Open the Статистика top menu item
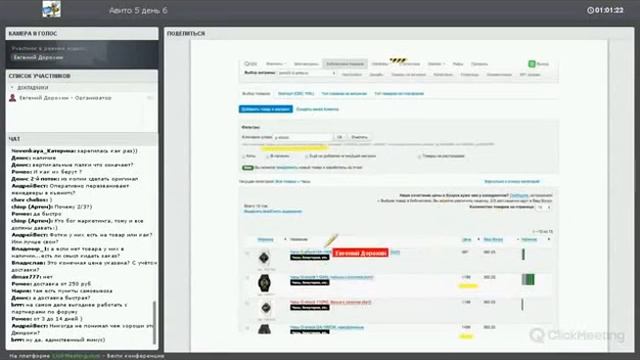Screen dimensions: 640x360 click(409, 64)
